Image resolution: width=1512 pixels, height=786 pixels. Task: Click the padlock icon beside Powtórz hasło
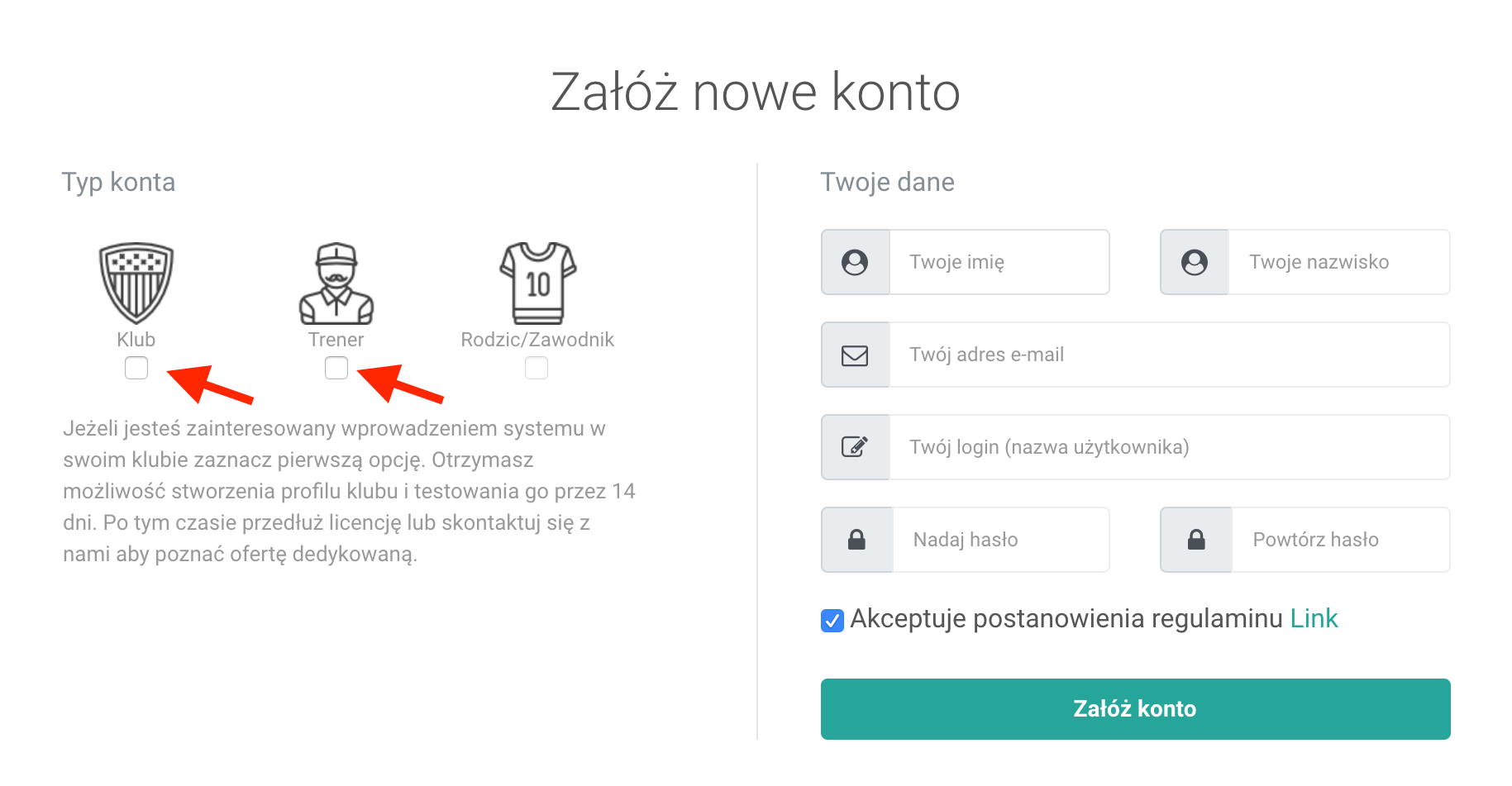tap(1196, 540)
